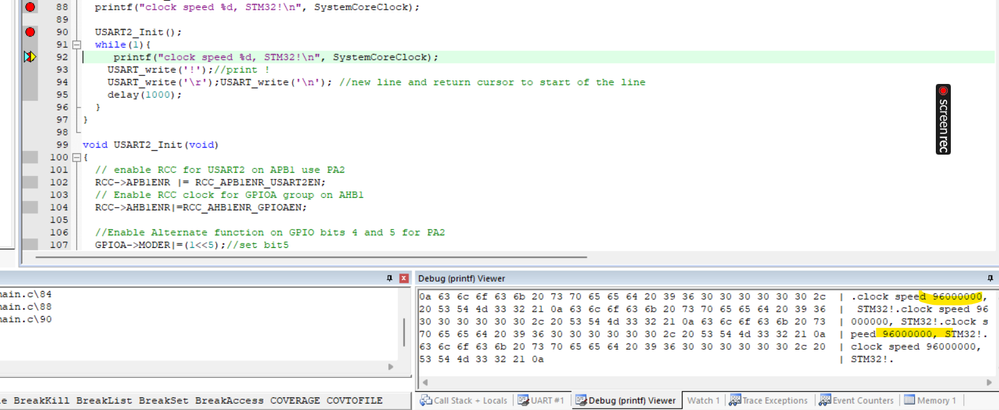Click comment 'enable RCC for USART2' line 101
Image resolution: width=999 pixels, height=410 pixels.
[x=220, y=169]
